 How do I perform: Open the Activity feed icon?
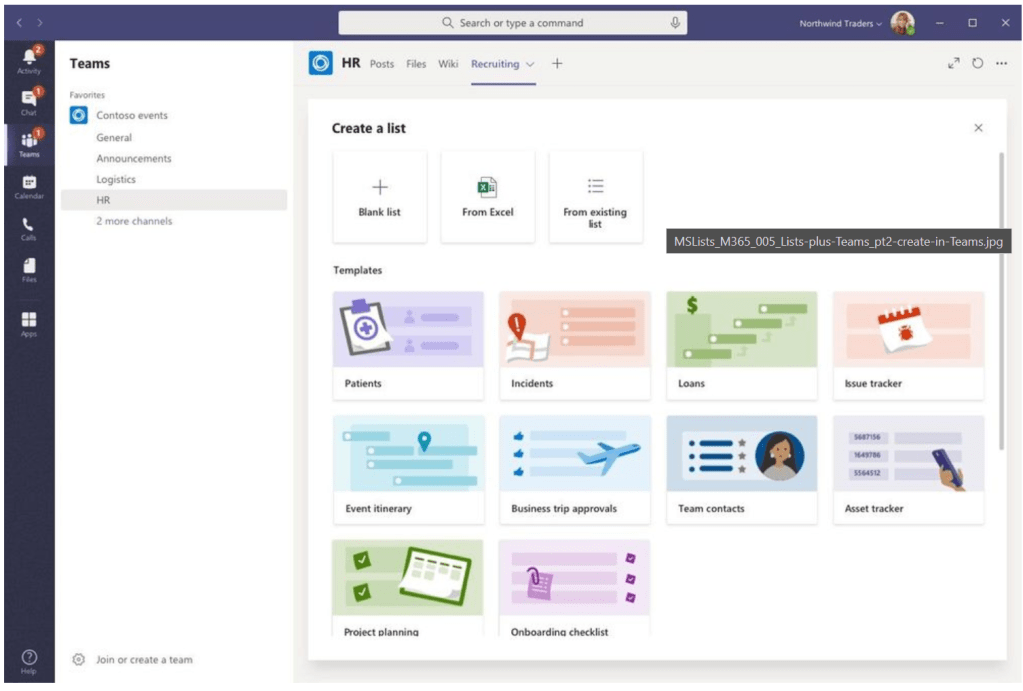coord(29,61)
